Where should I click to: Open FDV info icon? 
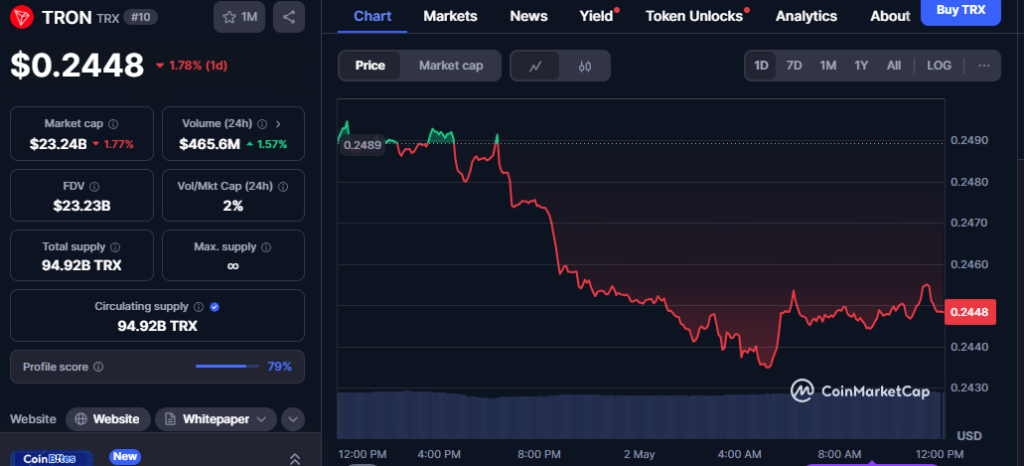(x=94, y=187)
